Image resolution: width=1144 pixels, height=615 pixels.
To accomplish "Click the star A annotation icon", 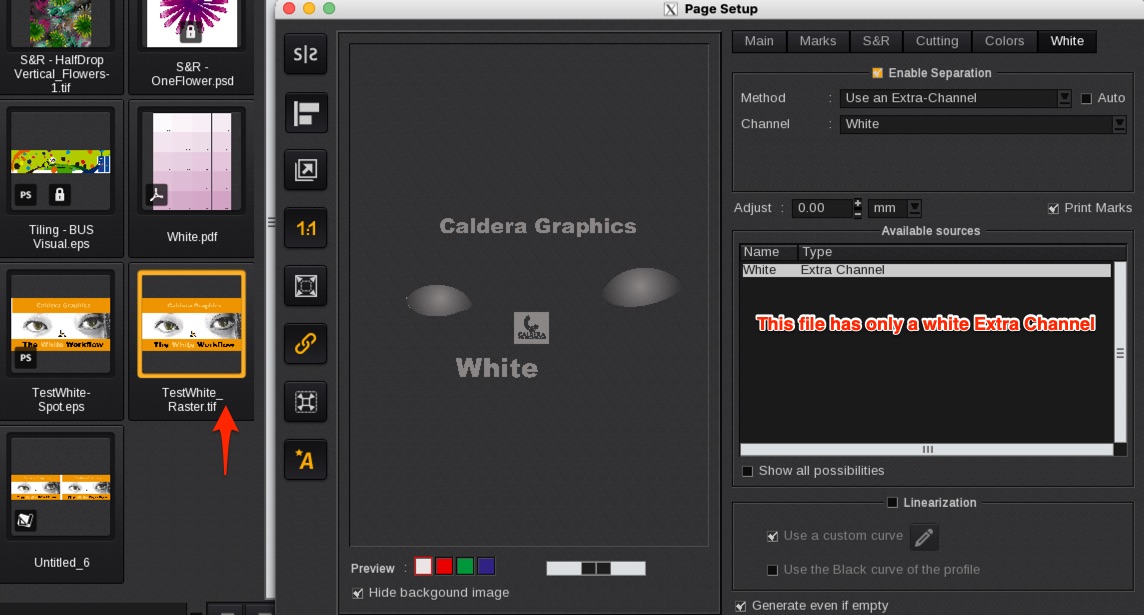I will [305, 459].
